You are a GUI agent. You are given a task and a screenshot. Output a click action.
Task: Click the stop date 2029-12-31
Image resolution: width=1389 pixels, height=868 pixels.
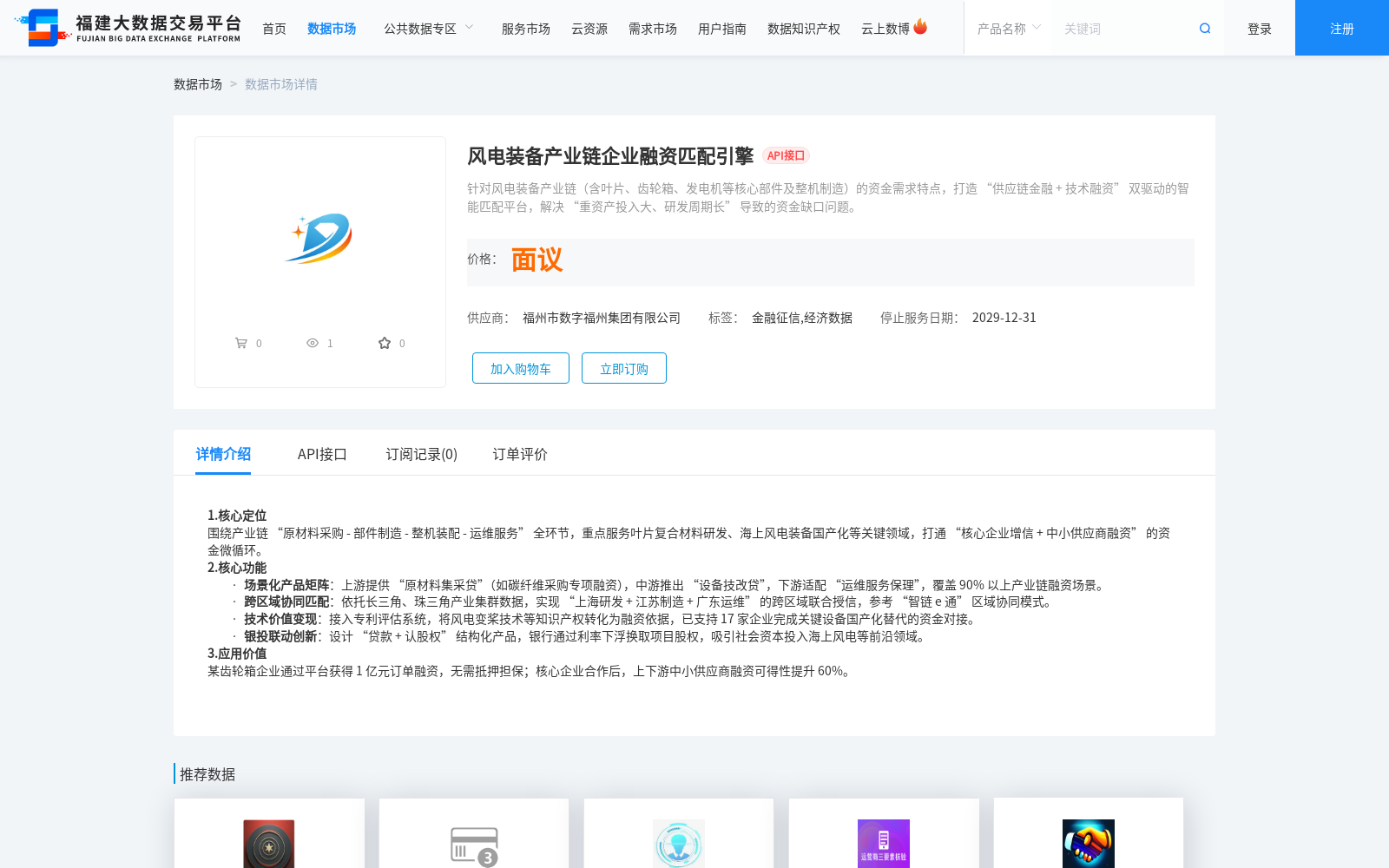point(1004,318)
